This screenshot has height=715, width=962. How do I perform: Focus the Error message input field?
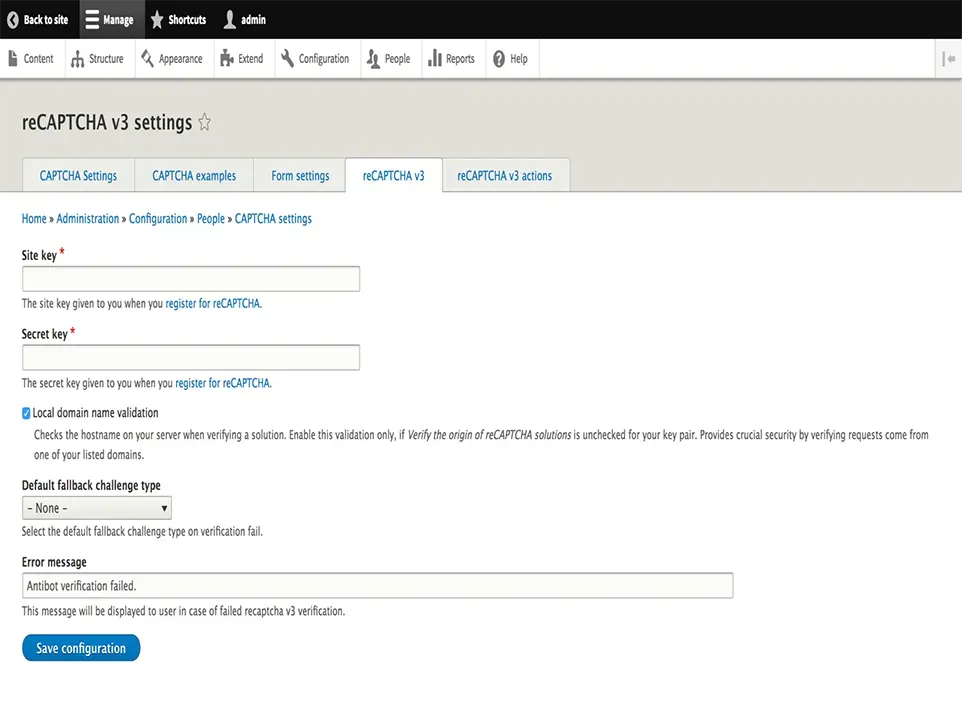(377, 586)
